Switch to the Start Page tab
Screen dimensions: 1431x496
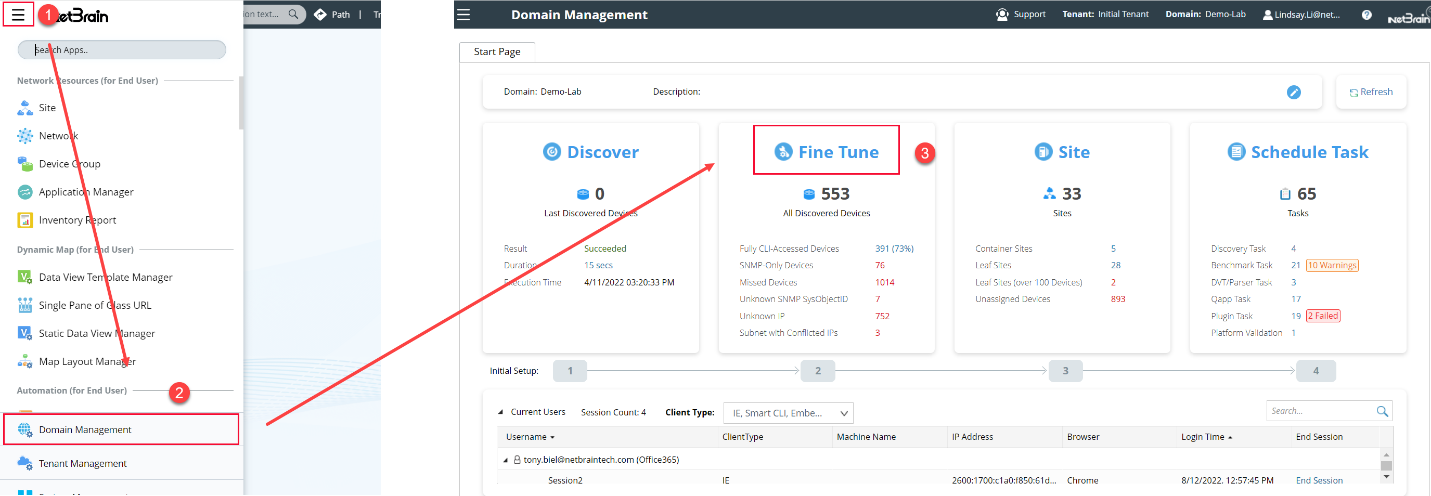[497, 51]
